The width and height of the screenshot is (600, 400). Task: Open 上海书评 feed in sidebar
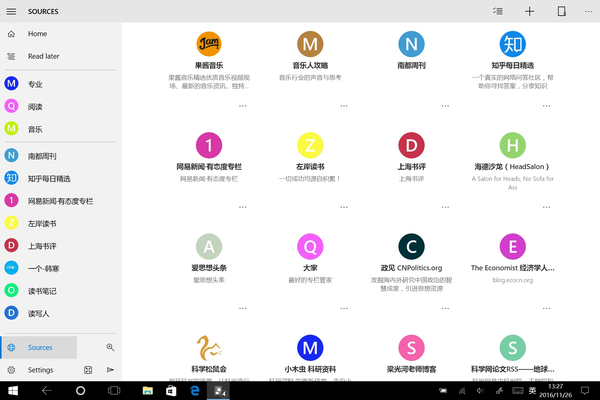61,246
